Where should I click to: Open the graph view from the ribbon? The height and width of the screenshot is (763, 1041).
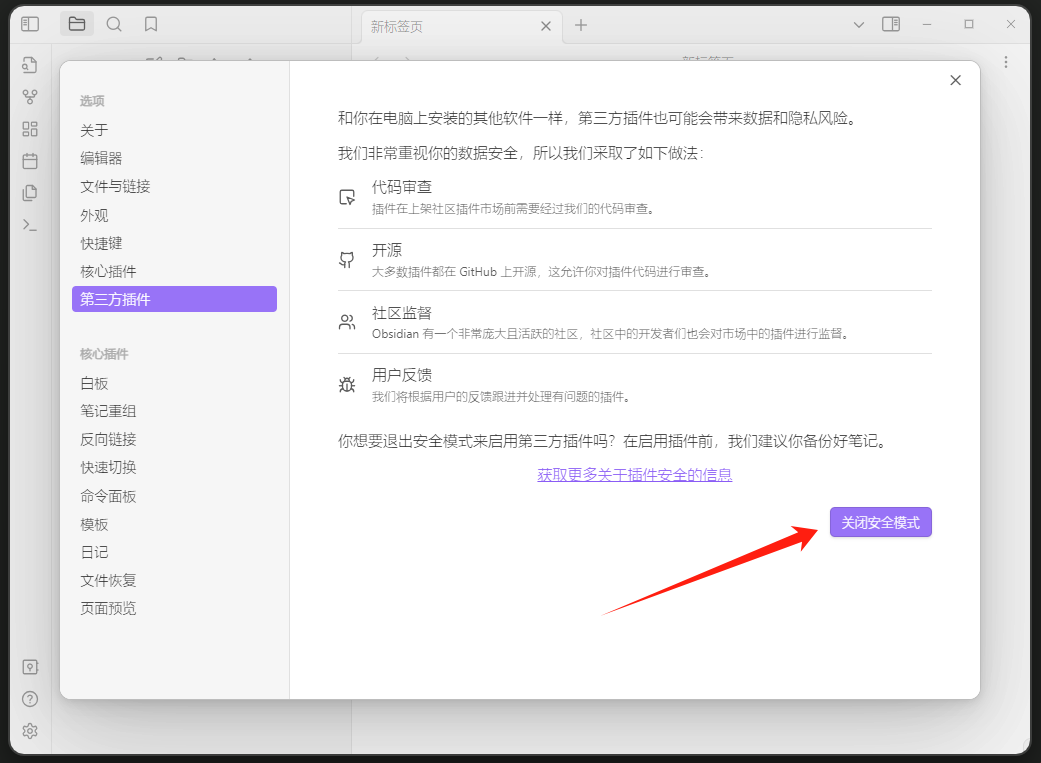point(29,96)
